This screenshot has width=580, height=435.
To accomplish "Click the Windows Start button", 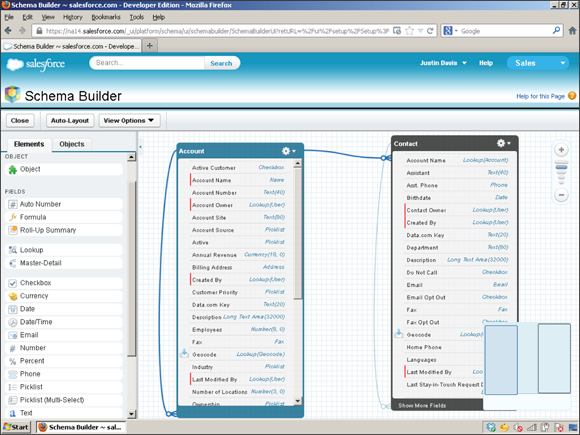I will [x=16, y=427].
